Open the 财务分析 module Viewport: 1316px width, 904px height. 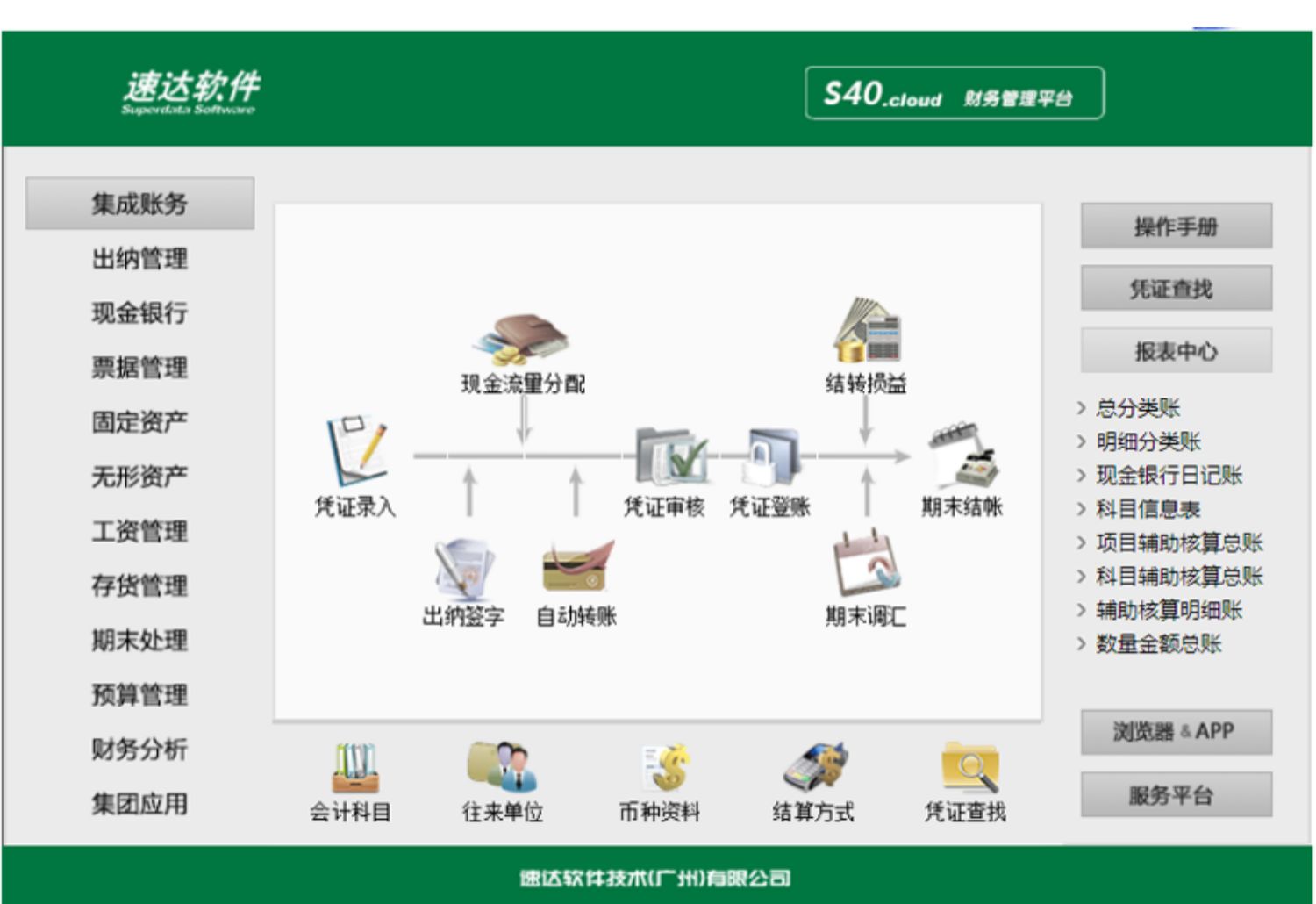point(139,750)
